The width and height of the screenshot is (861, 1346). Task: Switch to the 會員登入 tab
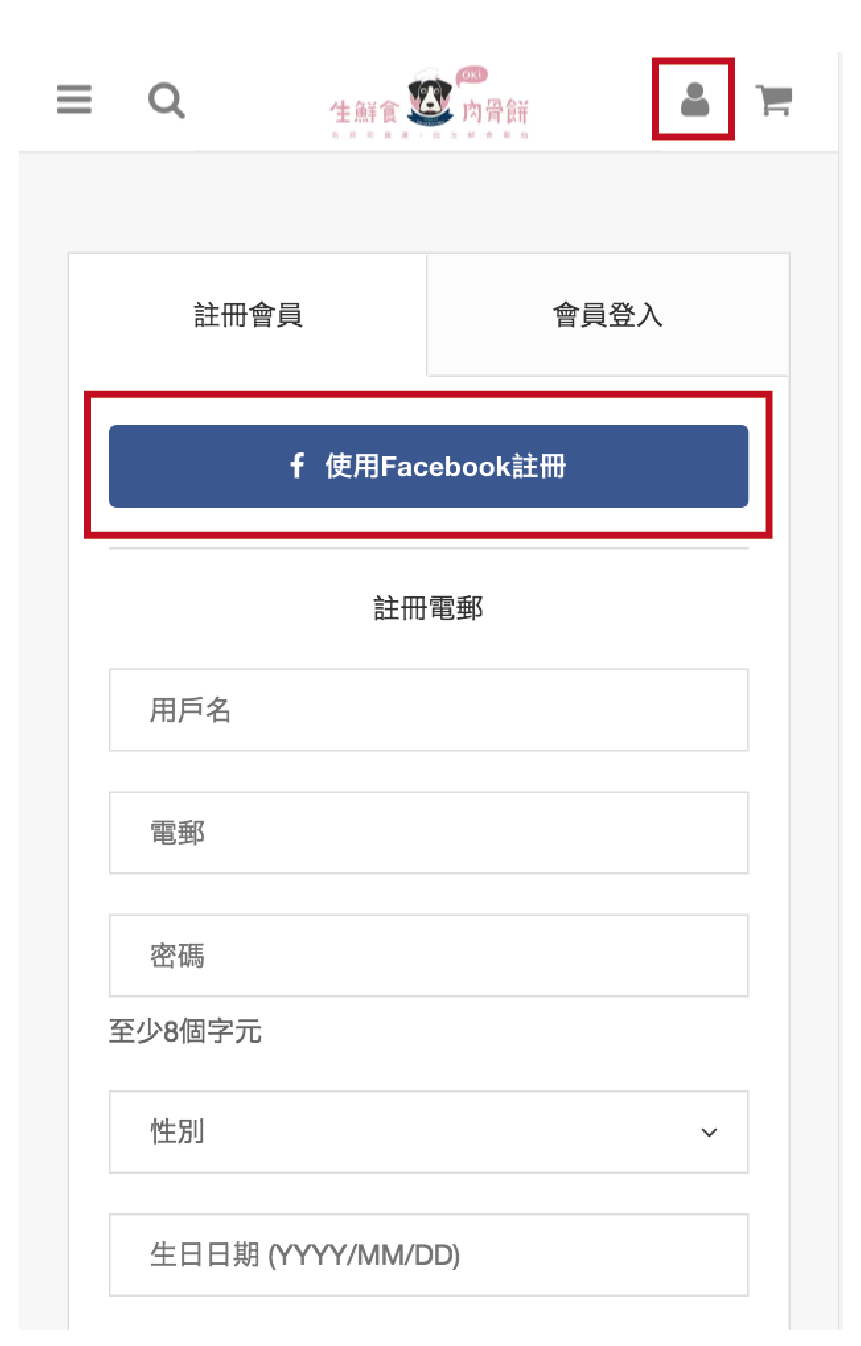coord(607,316)
